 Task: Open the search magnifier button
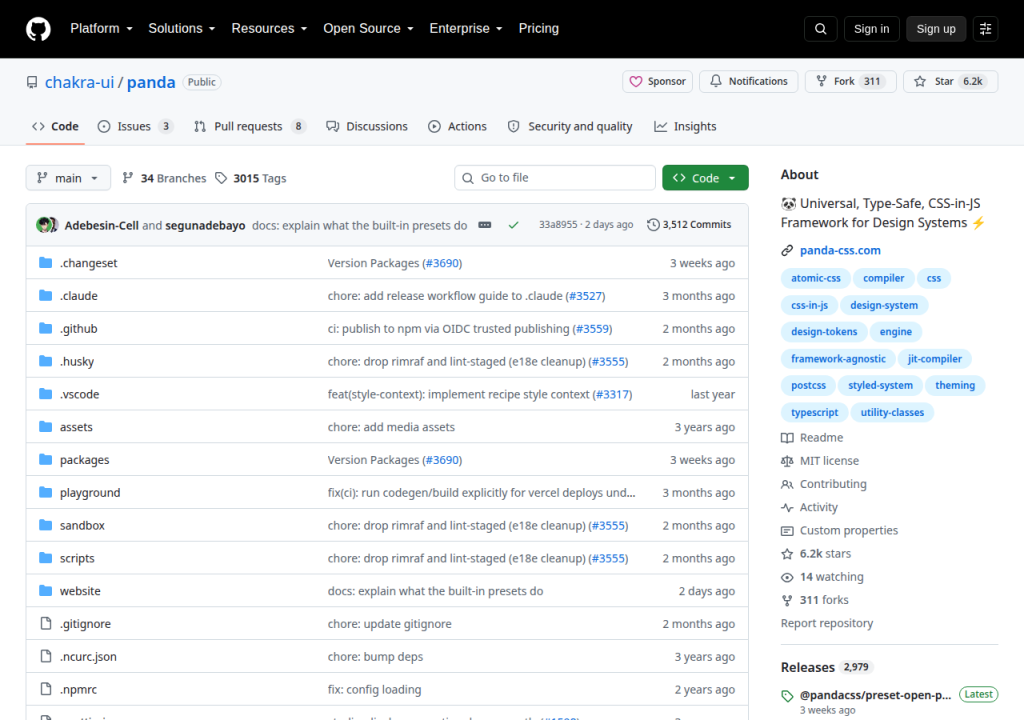pos(821,29)
